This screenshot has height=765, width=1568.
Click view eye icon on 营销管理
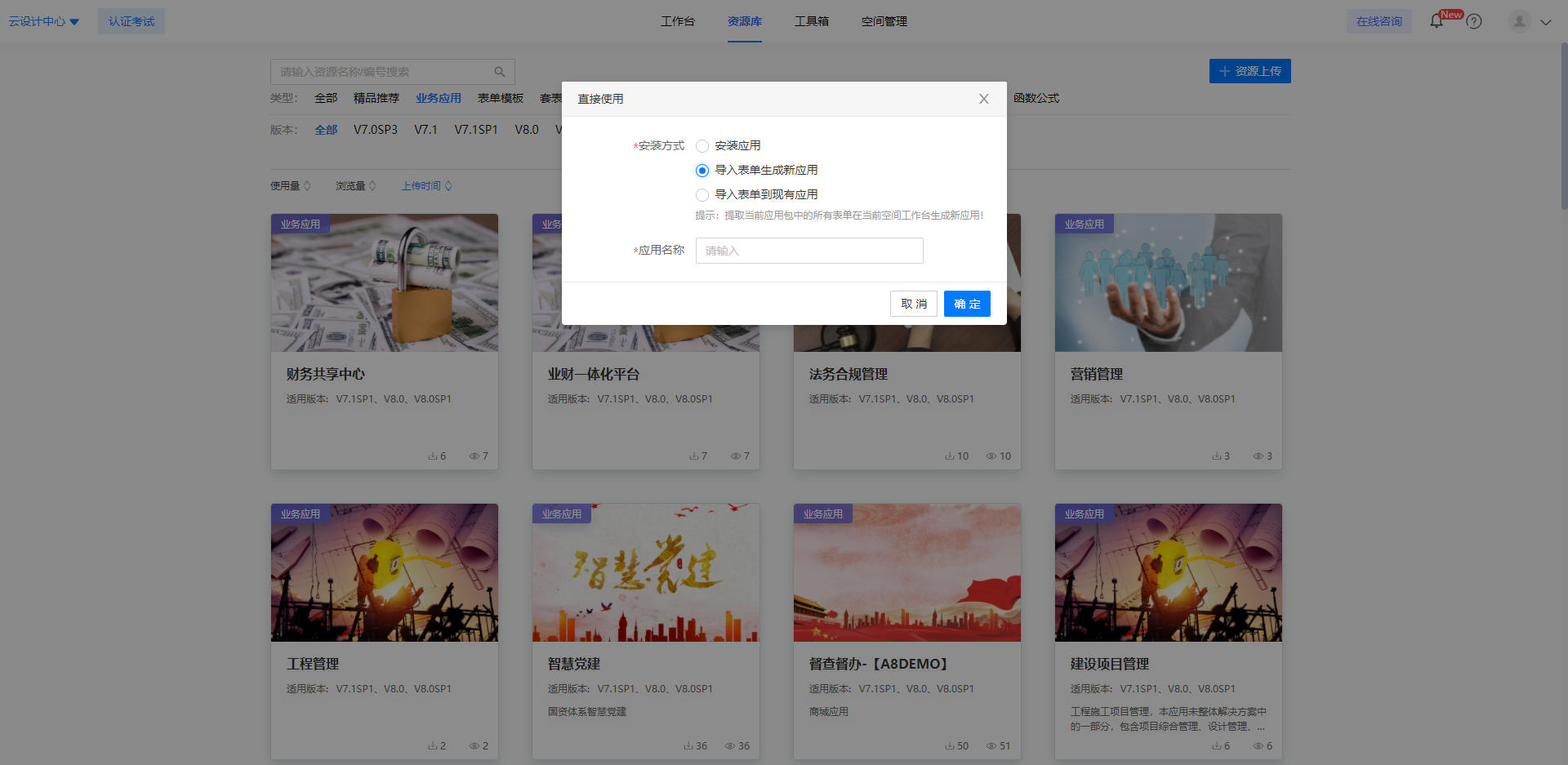click(x=1258, y=456)
